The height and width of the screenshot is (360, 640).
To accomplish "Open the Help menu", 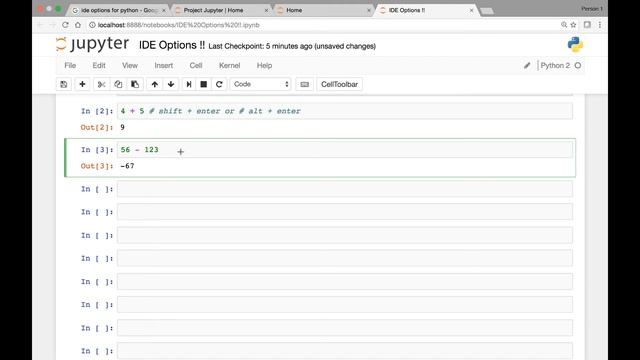I will point(264,65).
